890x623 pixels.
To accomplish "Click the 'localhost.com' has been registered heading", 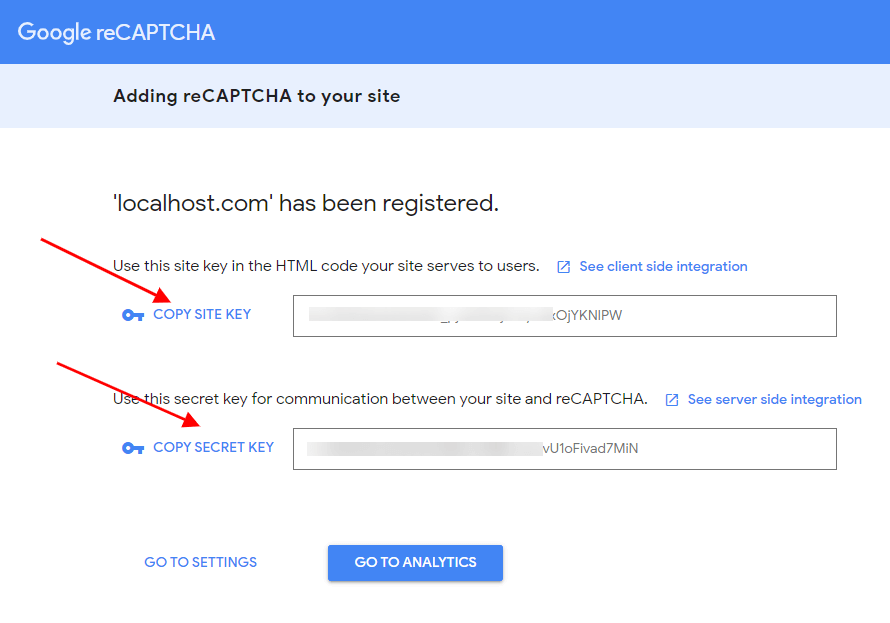I will click(306, 203).
